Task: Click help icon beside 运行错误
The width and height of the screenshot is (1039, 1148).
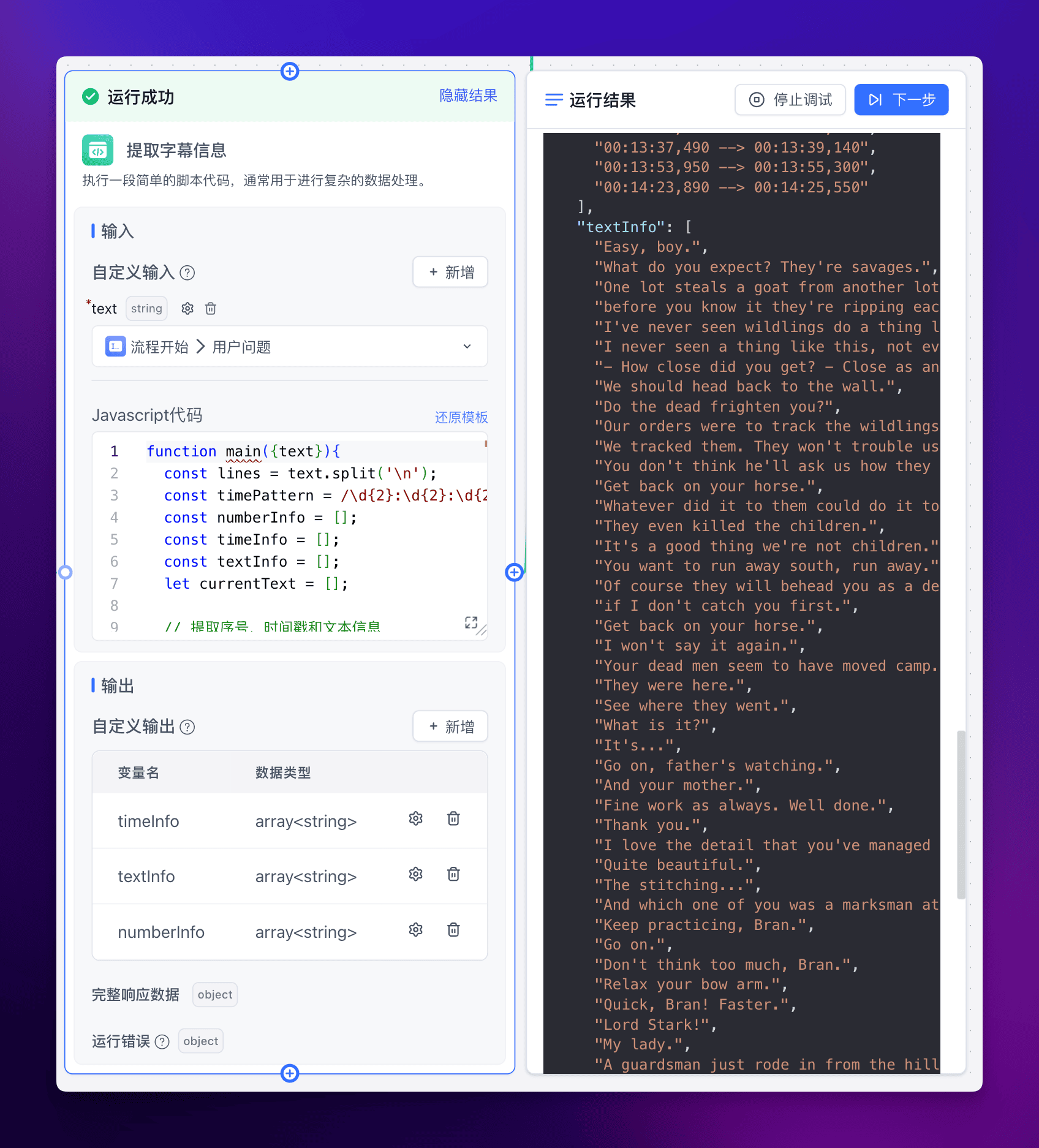Action: click(x=162, y=1042)
